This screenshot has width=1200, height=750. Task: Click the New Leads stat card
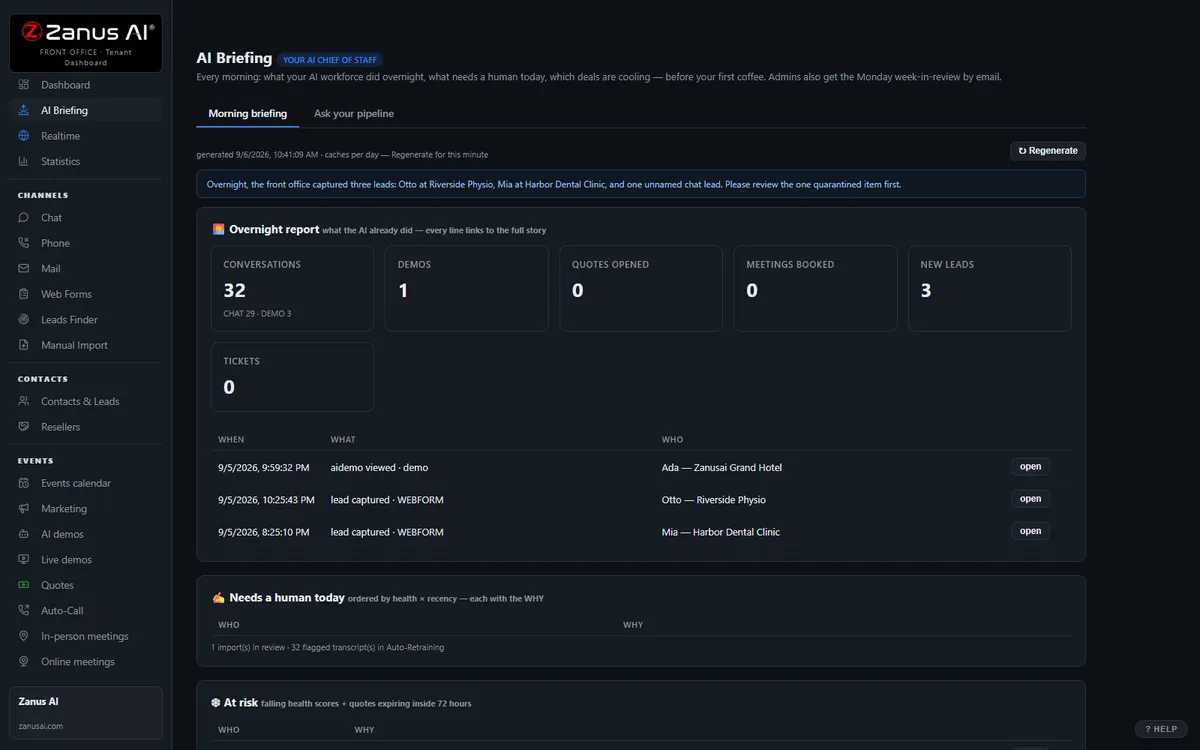coord(990,289)
